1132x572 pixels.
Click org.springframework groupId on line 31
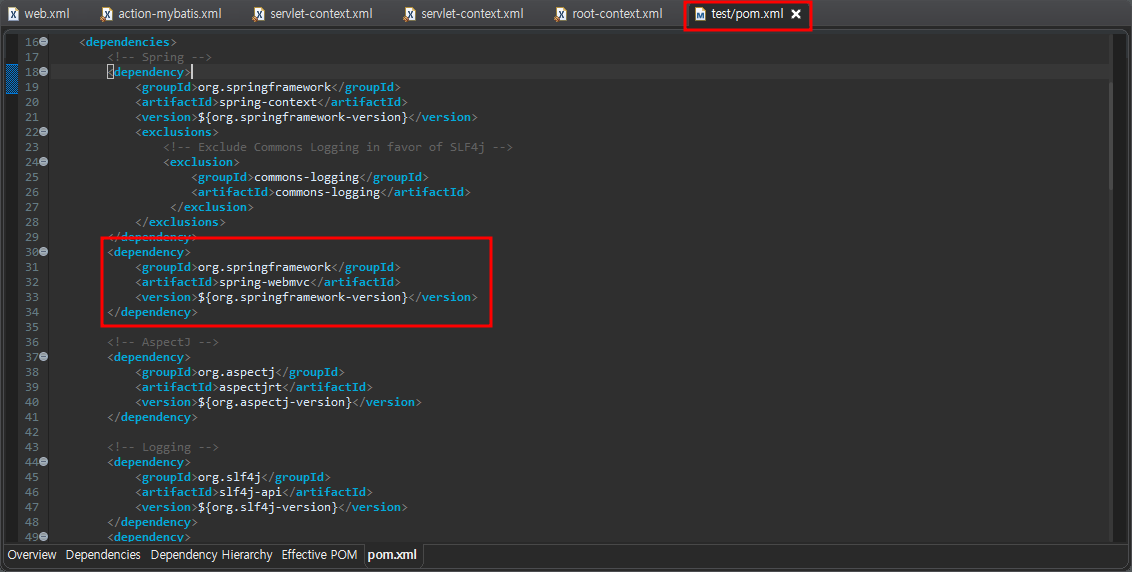tap(264, 266)
